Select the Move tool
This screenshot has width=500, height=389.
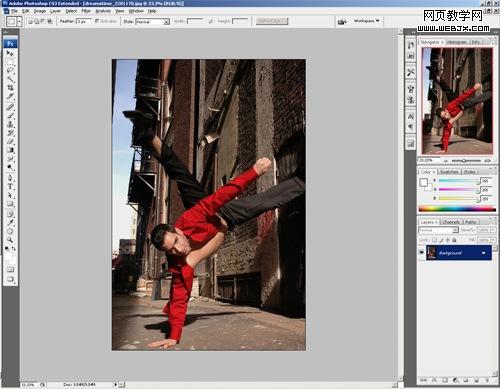click(10, 53)
